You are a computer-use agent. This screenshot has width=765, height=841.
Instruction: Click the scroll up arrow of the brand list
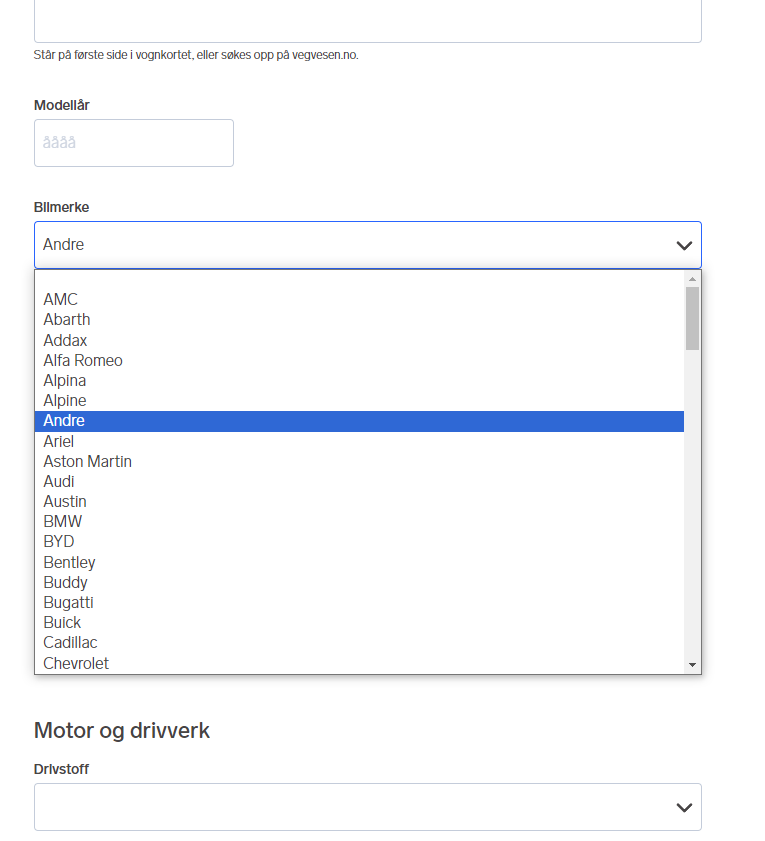click(692, 279)
